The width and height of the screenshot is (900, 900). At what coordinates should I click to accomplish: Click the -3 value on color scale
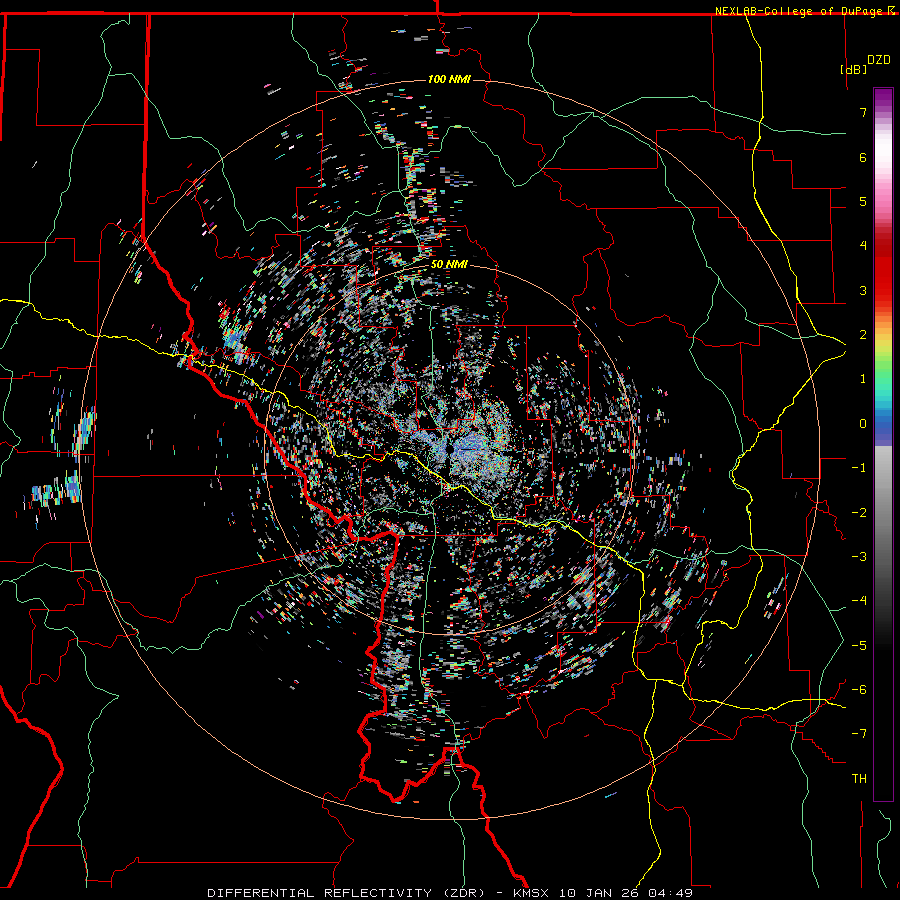coord(859,557)
